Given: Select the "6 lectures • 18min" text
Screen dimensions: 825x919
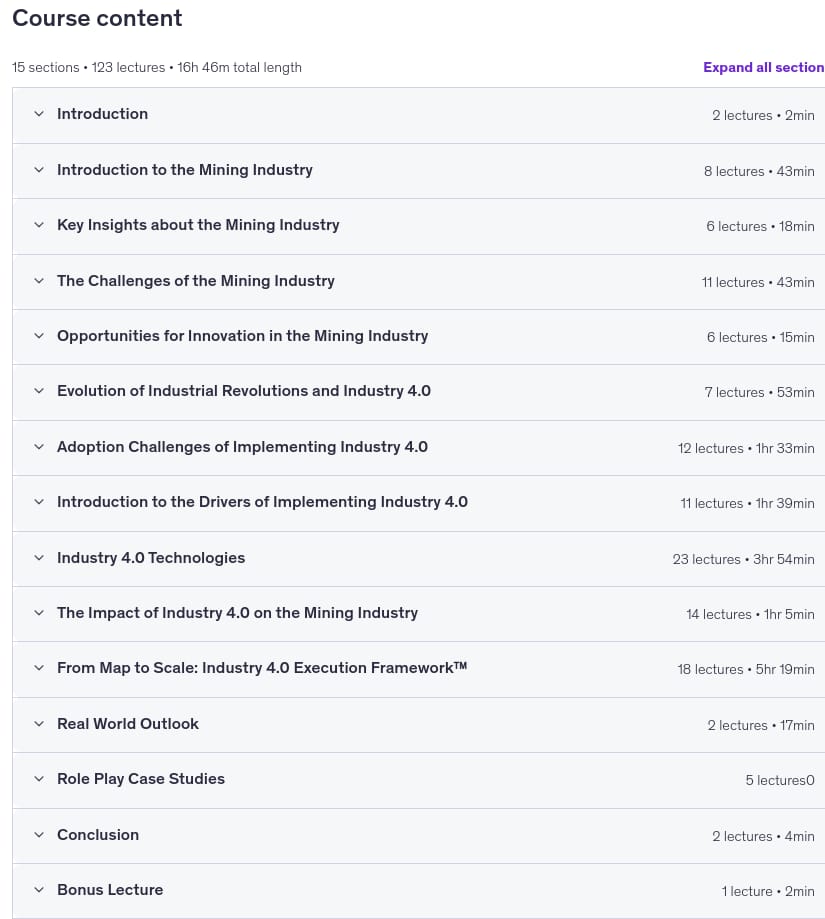Looking at the screenshot, I should 760,226.
